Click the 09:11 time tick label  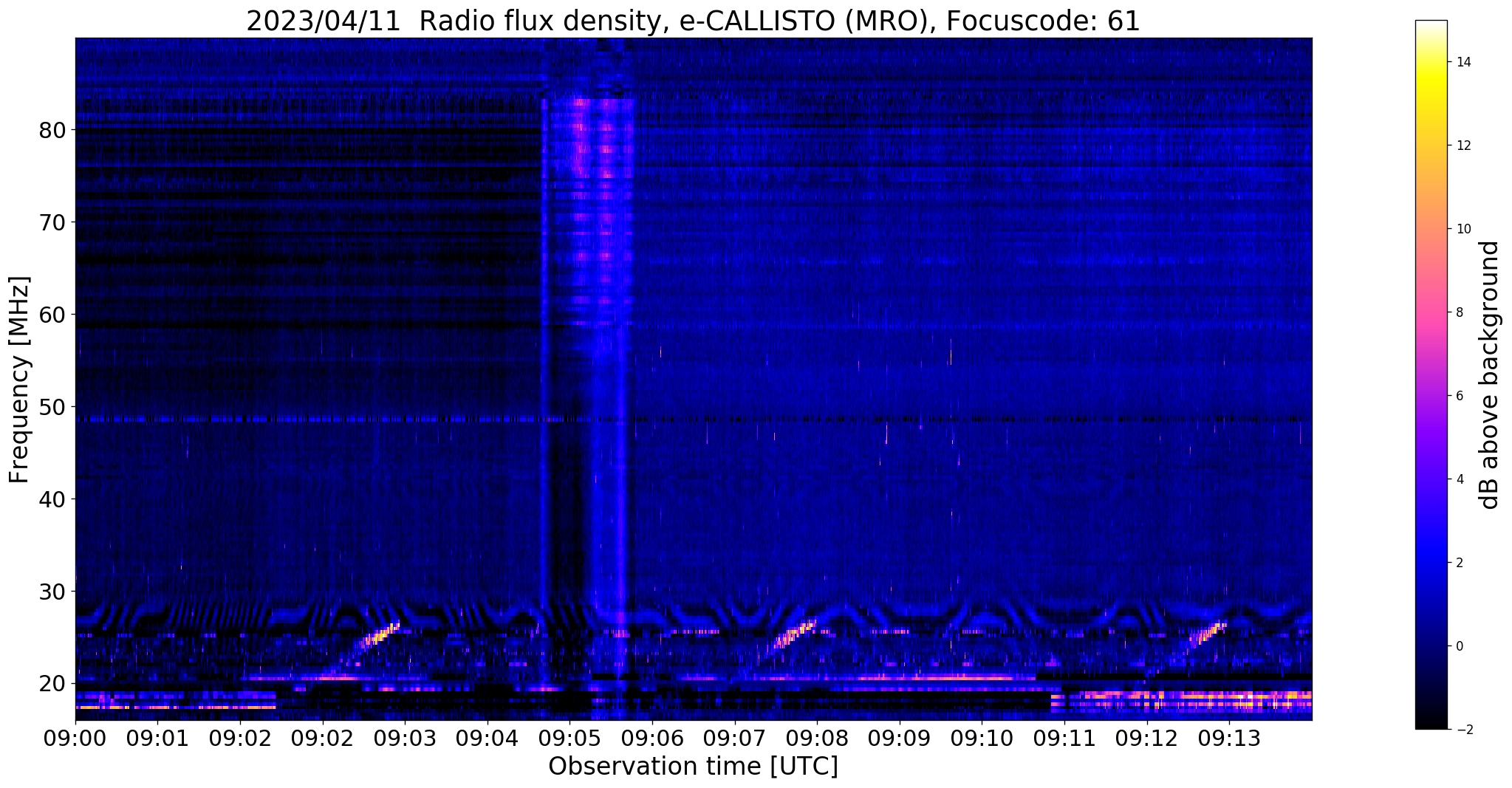(1064, 737)
